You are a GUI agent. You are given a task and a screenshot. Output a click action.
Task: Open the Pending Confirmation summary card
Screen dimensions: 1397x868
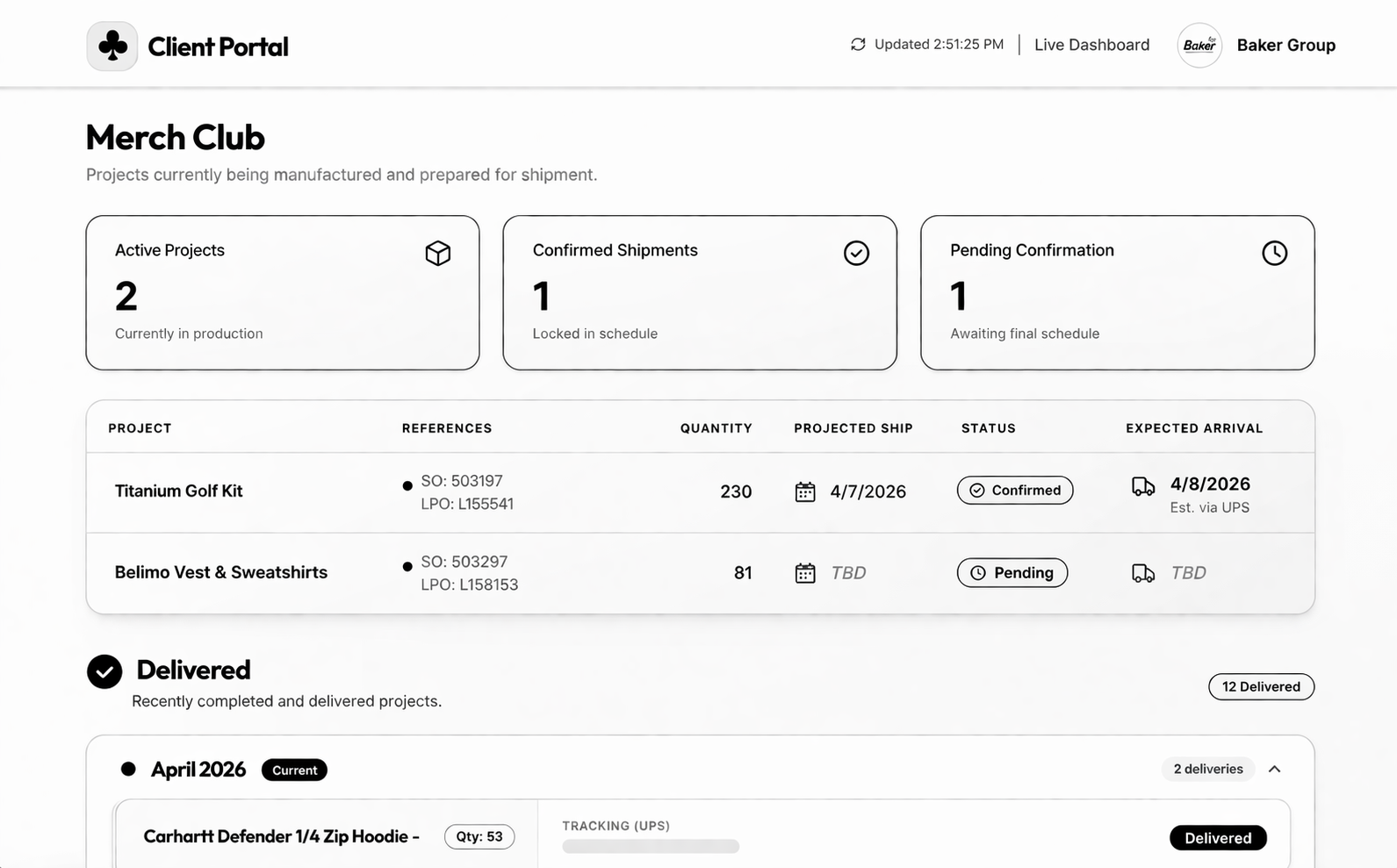[x=1118, y=292]
